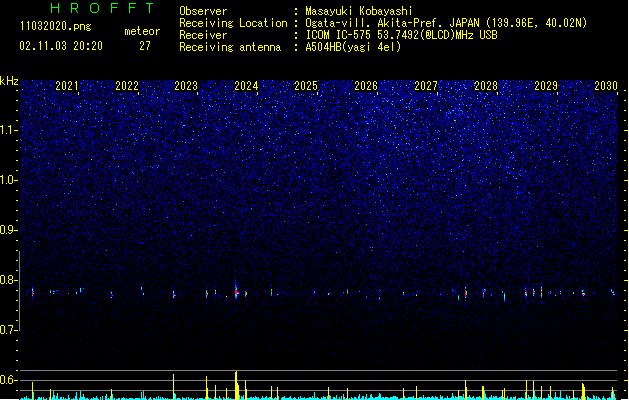Click time marker 2021
This screenshot has width=629, height=400.
click(67, 86)
